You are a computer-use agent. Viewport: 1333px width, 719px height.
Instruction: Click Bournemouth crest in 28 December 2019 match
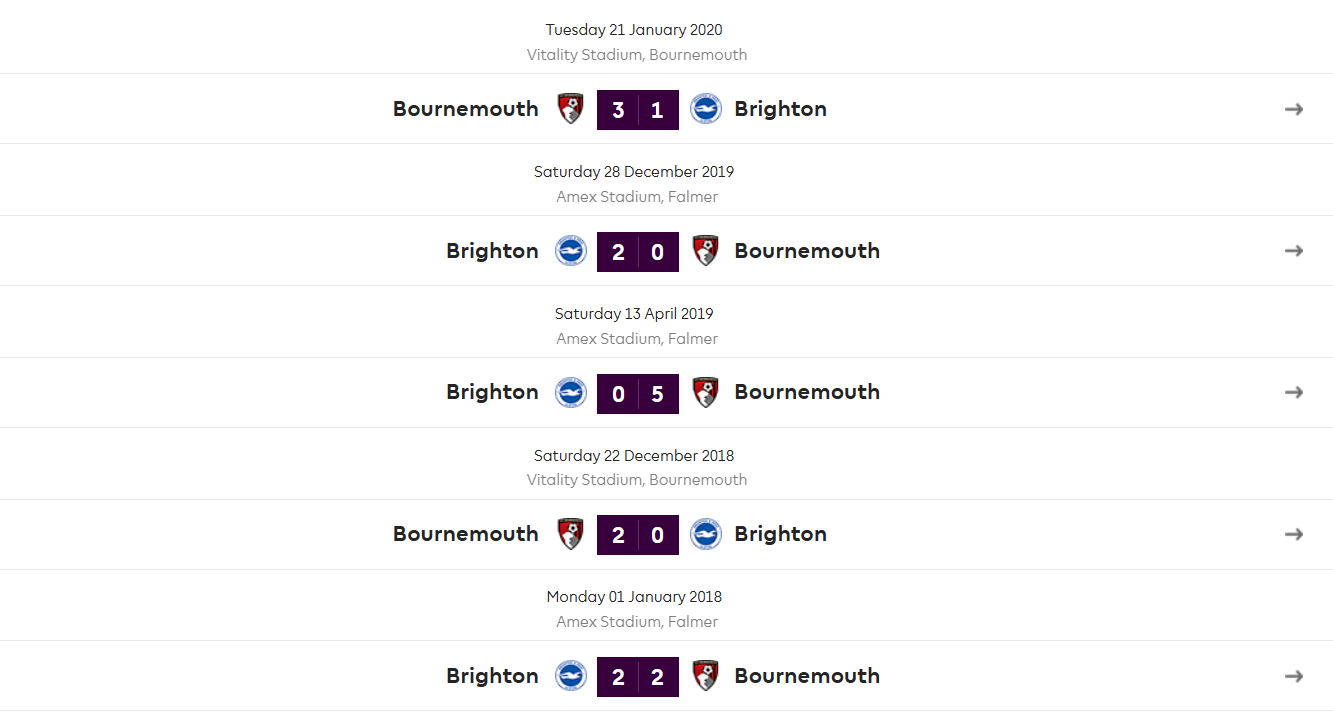[x=706, y=251]
